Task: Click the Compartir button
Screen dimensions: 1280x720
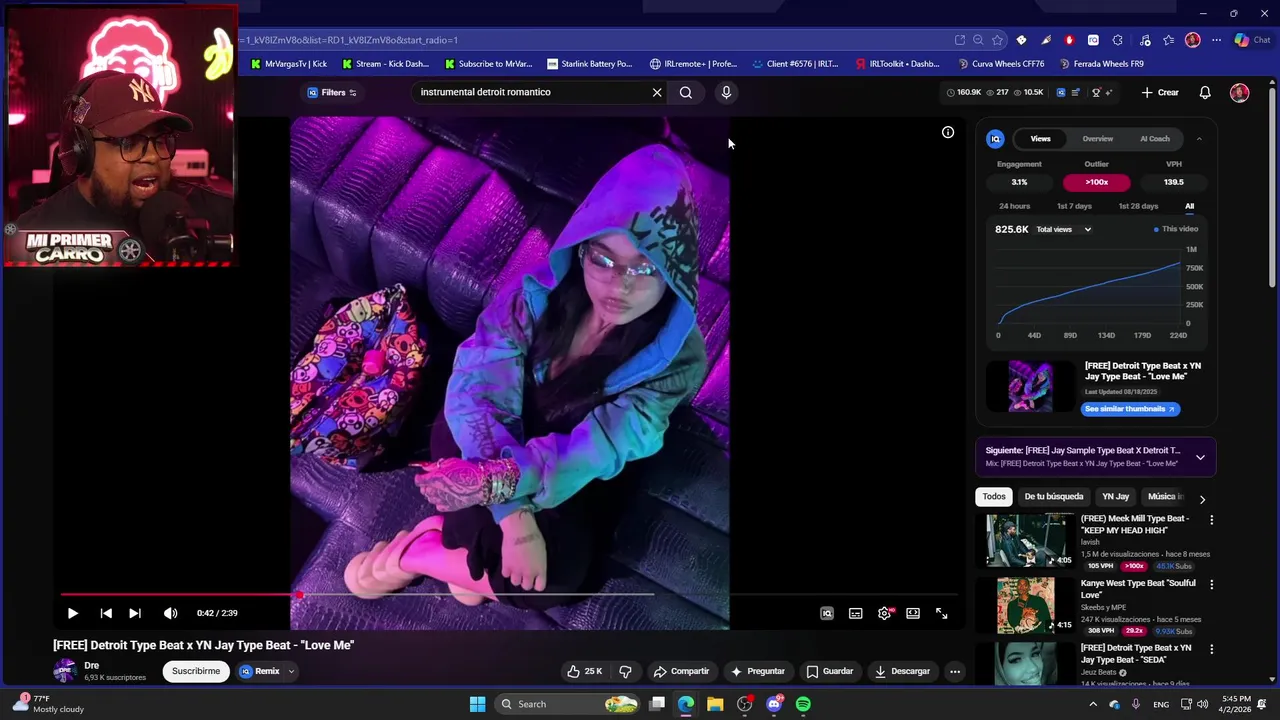Action: 681,671
